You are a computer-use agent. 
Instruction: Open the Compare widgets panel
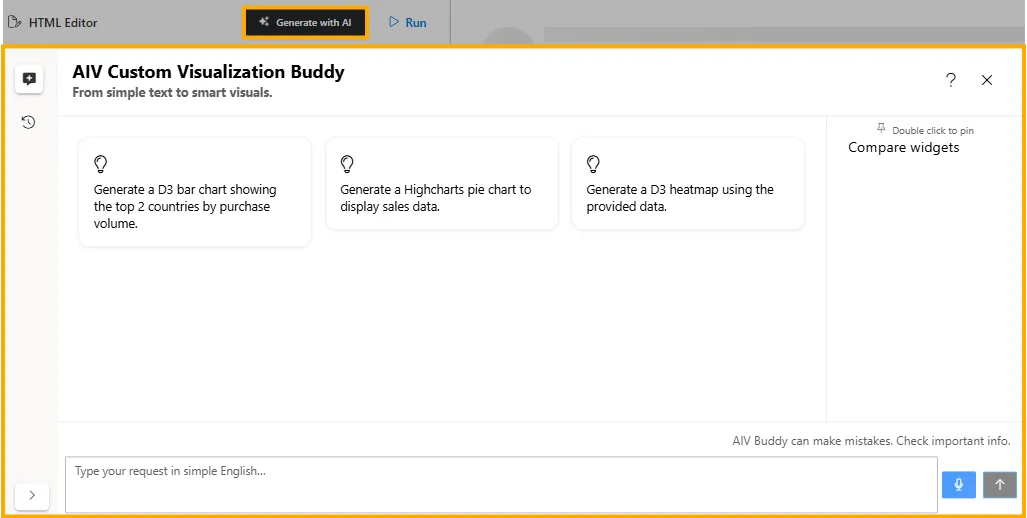point(903,148)
